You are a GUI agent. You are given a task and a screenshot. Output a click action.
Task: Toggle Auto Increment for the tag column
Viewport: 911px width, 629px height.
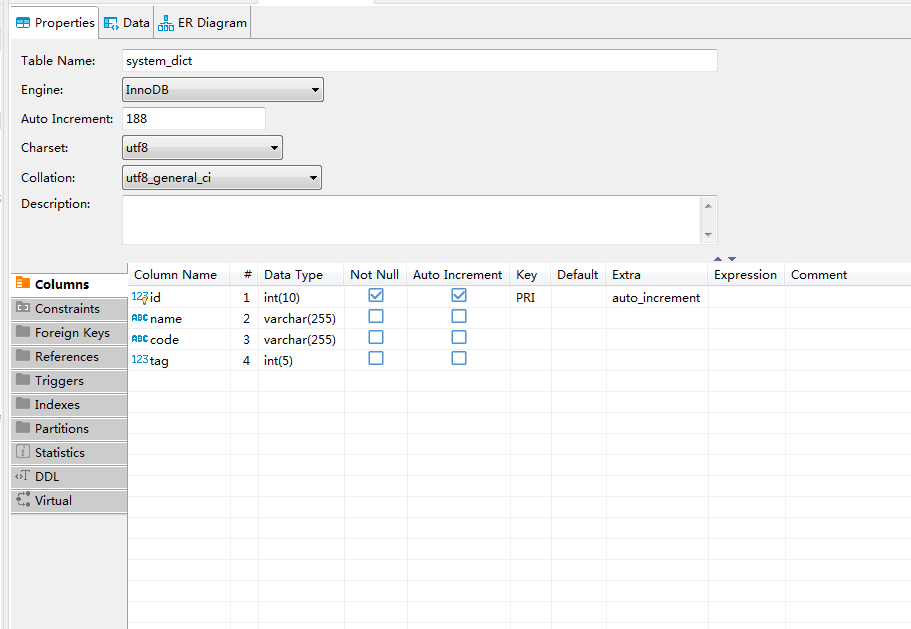pos(458,357)
